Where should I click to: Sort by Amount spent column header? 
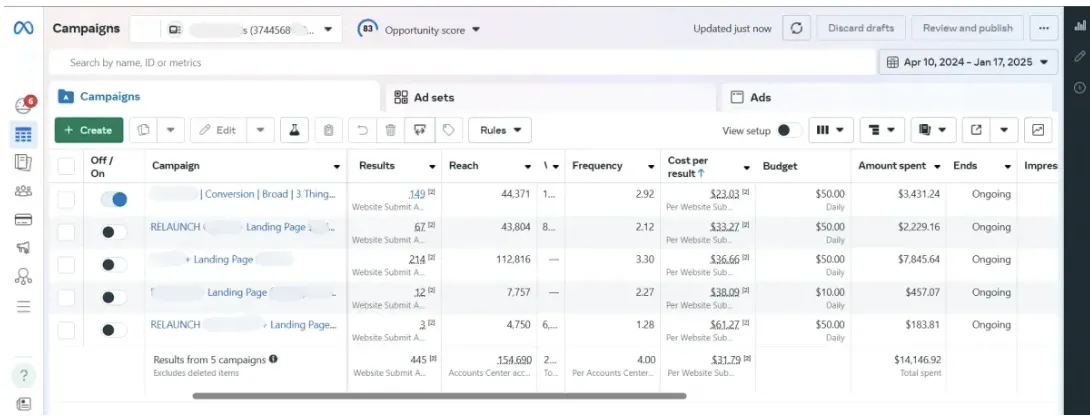898,166
